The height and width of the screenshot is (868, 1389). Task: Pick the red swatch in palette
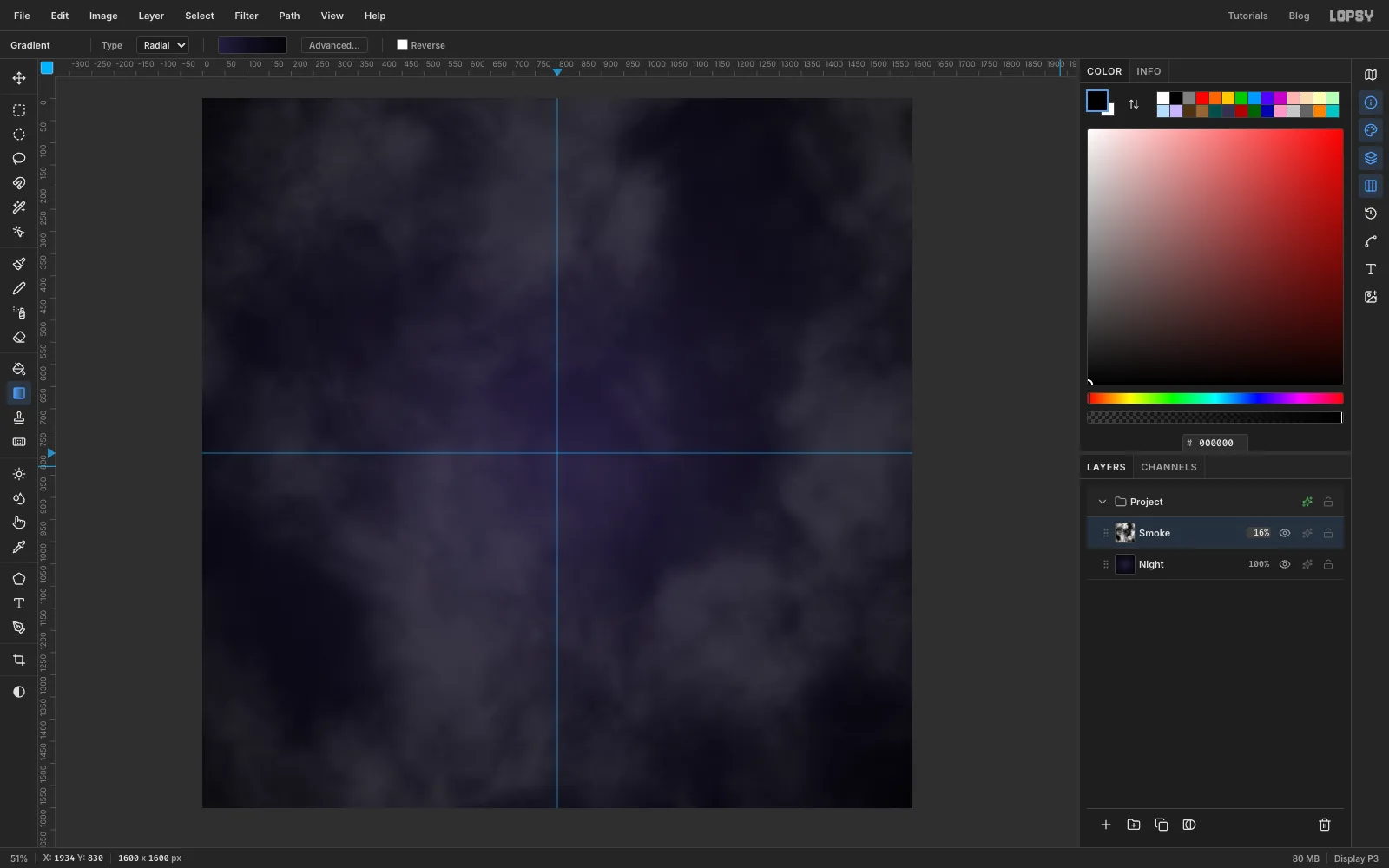pyautogui.click(x=1202, y=98)
